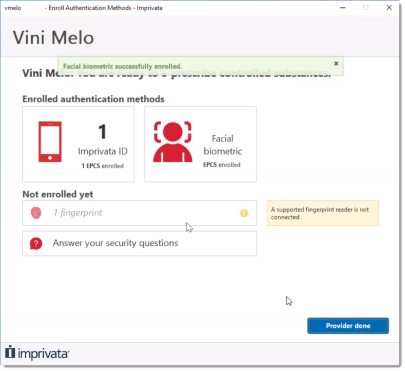Click the Facial biometric successfully enrolled banner text
This screenshot has height=371, width=405.
coord(122,66)
